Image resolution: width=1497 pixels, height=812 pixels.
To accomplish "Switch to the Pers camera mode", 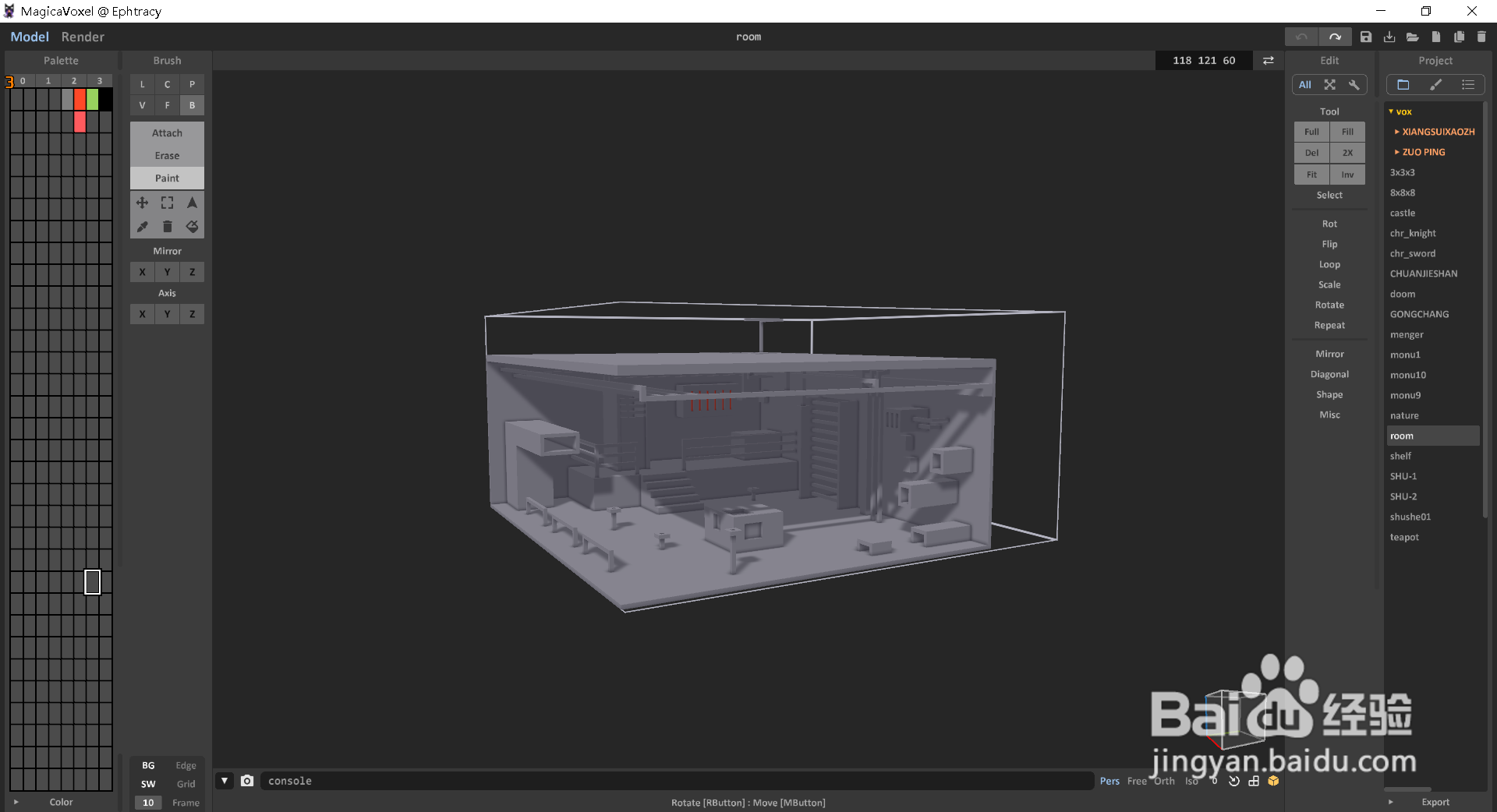I will coord(1109,781).
